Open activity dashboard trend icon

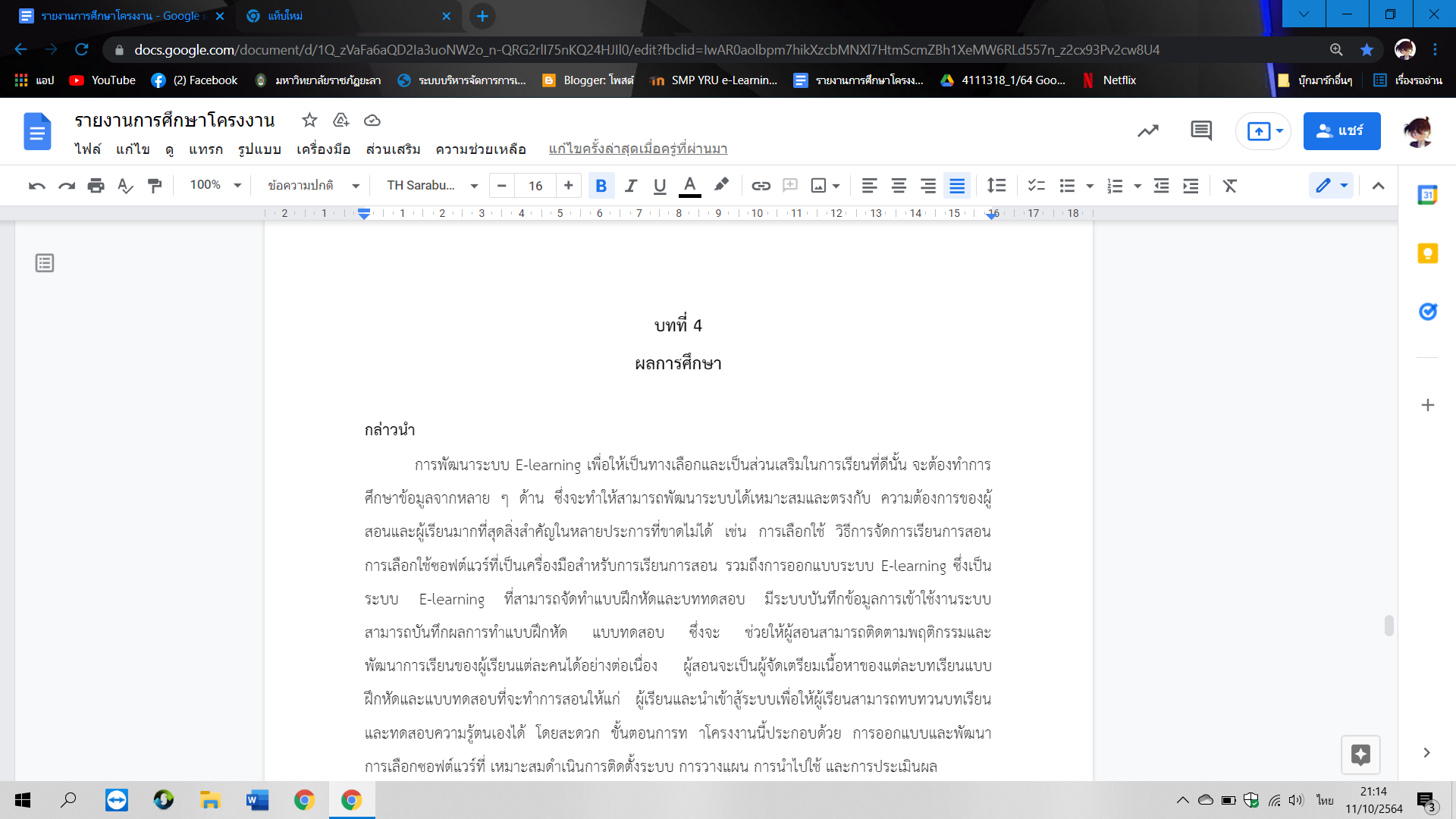click(x=1148, y=131)
